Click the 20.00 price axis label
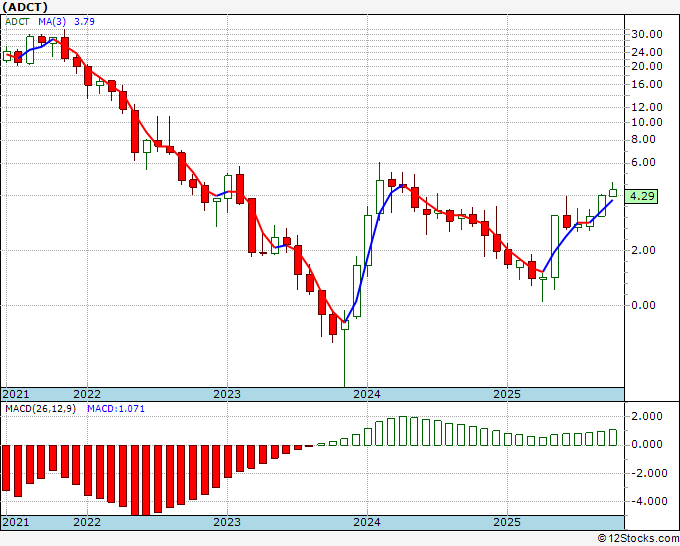This screenshot has height=546, width=680. tap(647, 66)
